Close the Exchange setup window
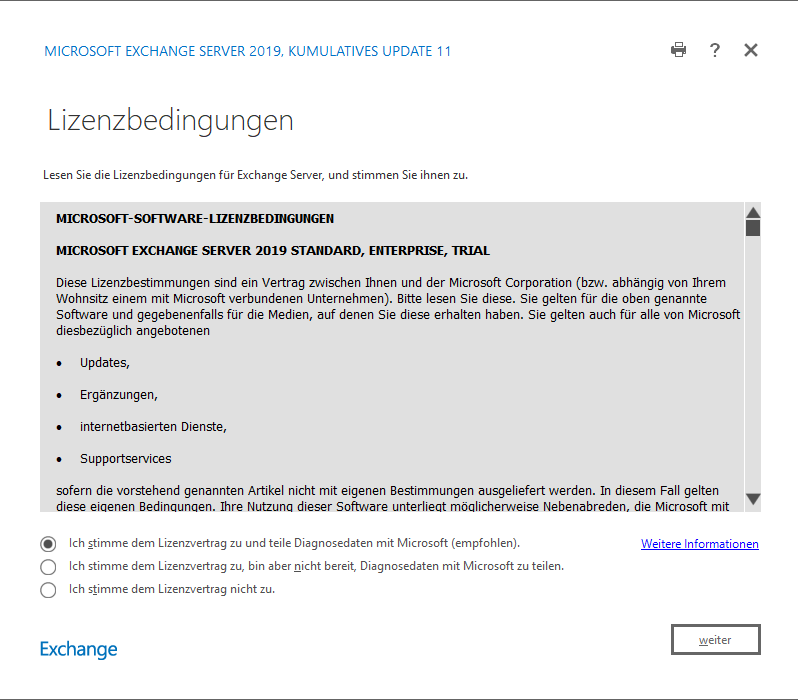Viewport: 798px width, 700px height. tap(751, 50)
